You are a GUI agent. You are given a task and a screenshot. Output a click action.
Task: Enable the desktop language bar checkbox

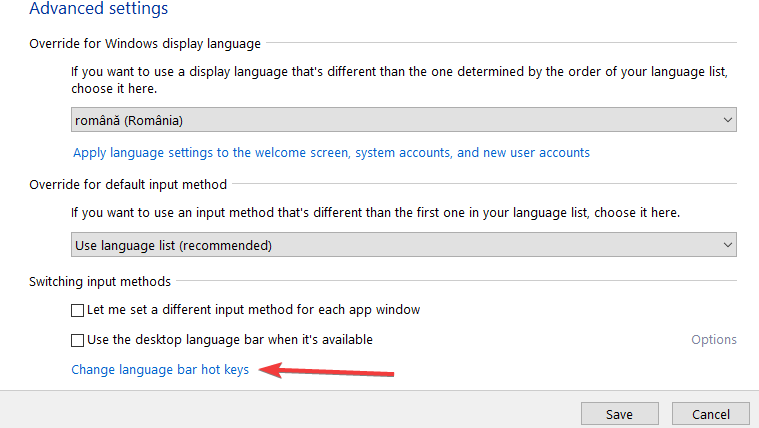click(77, 340)
